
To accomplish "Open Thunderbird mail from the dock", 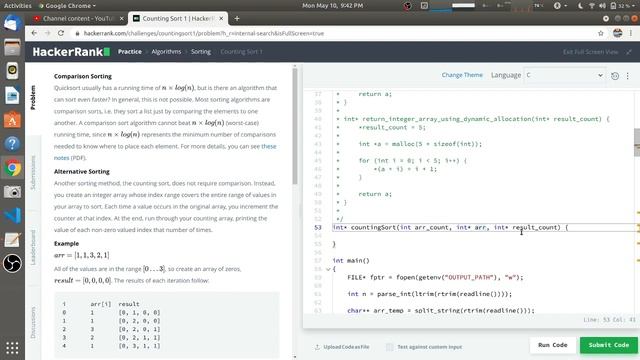I will coord(12,23).
